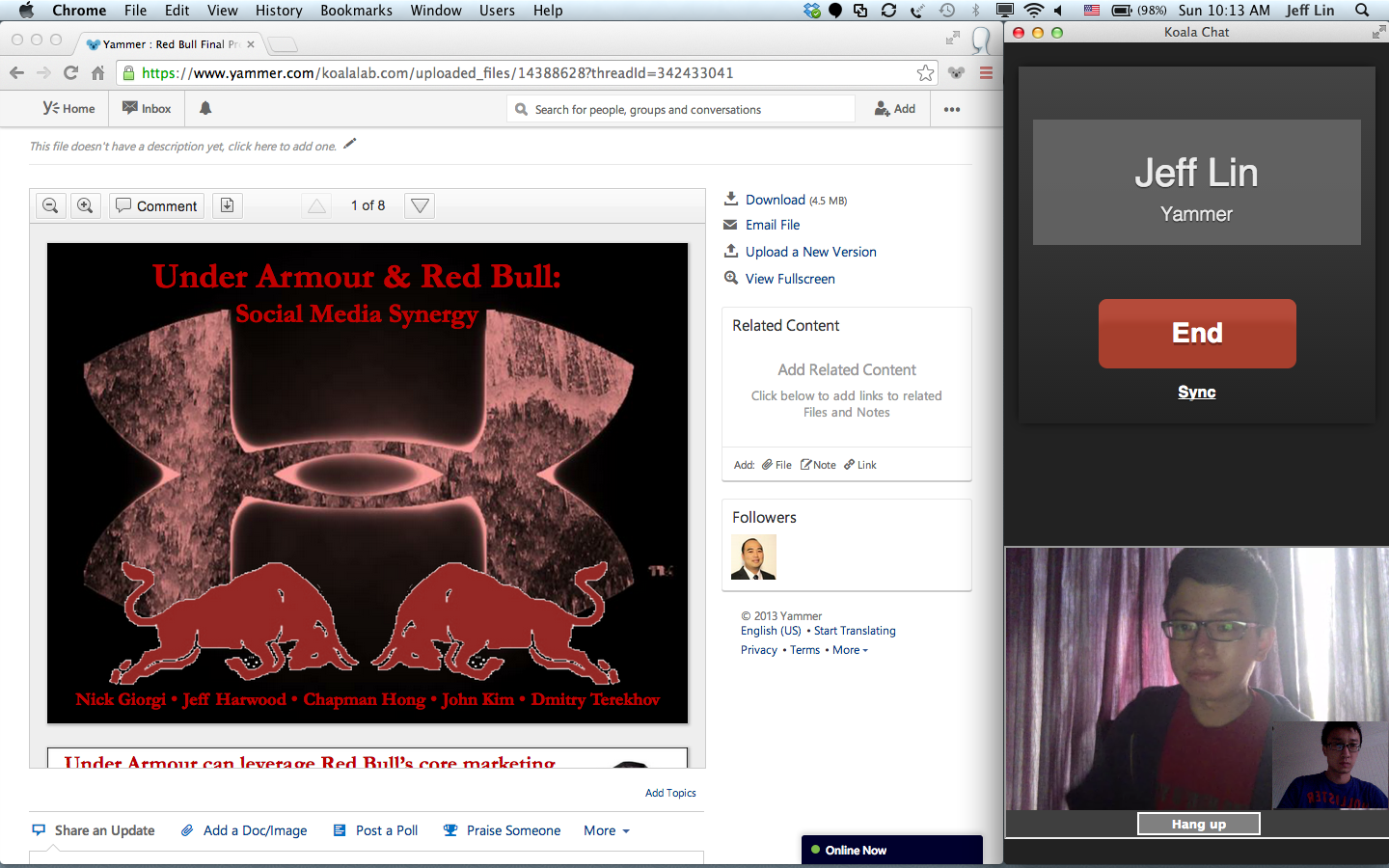Click Sync in Koala Chat
The height and width of the screenshot is (868, 1389).
point(1196,392)
